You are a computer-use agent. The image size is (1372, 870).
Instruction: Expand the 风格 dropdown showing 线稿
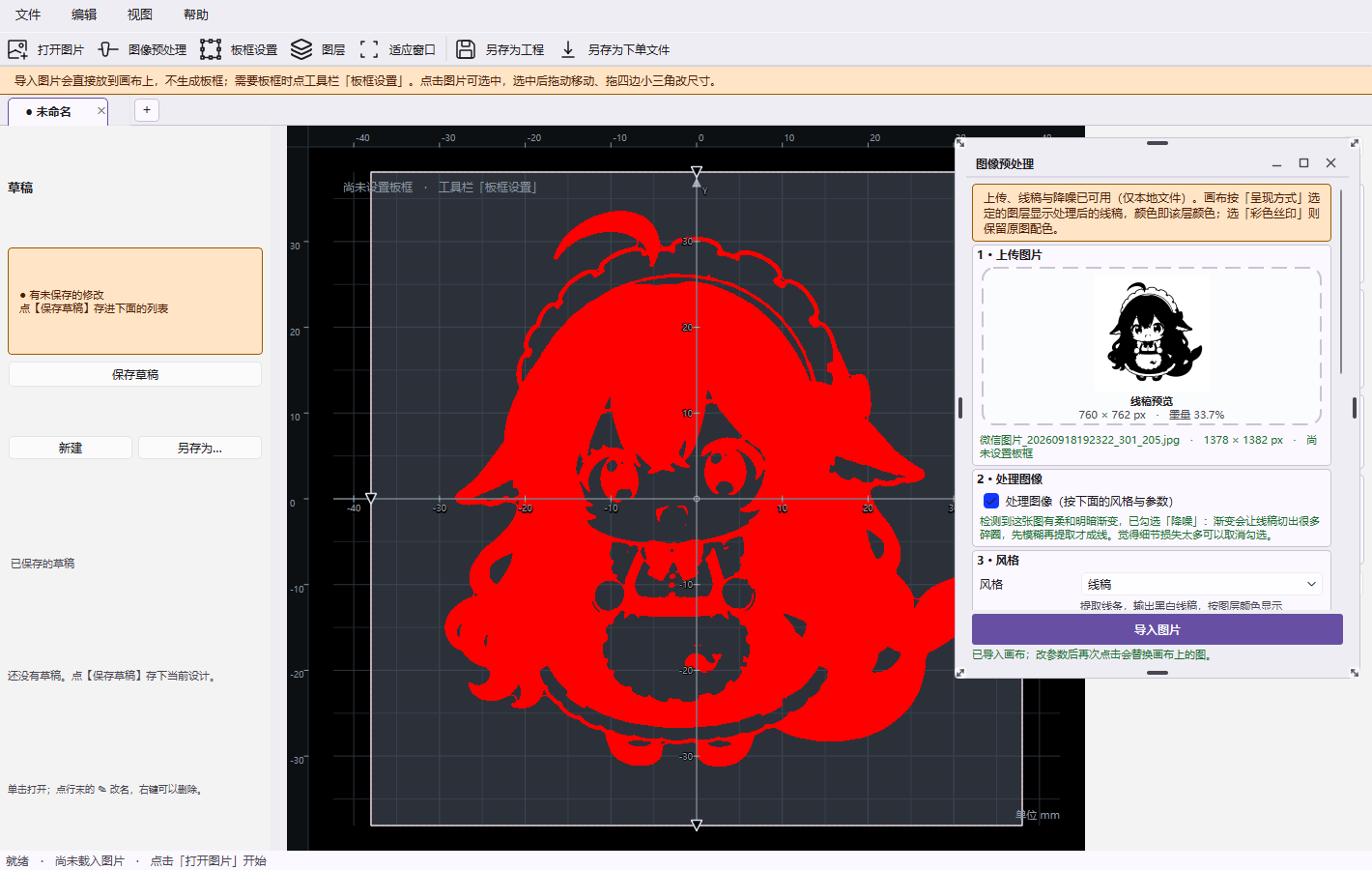point(1200,584)
